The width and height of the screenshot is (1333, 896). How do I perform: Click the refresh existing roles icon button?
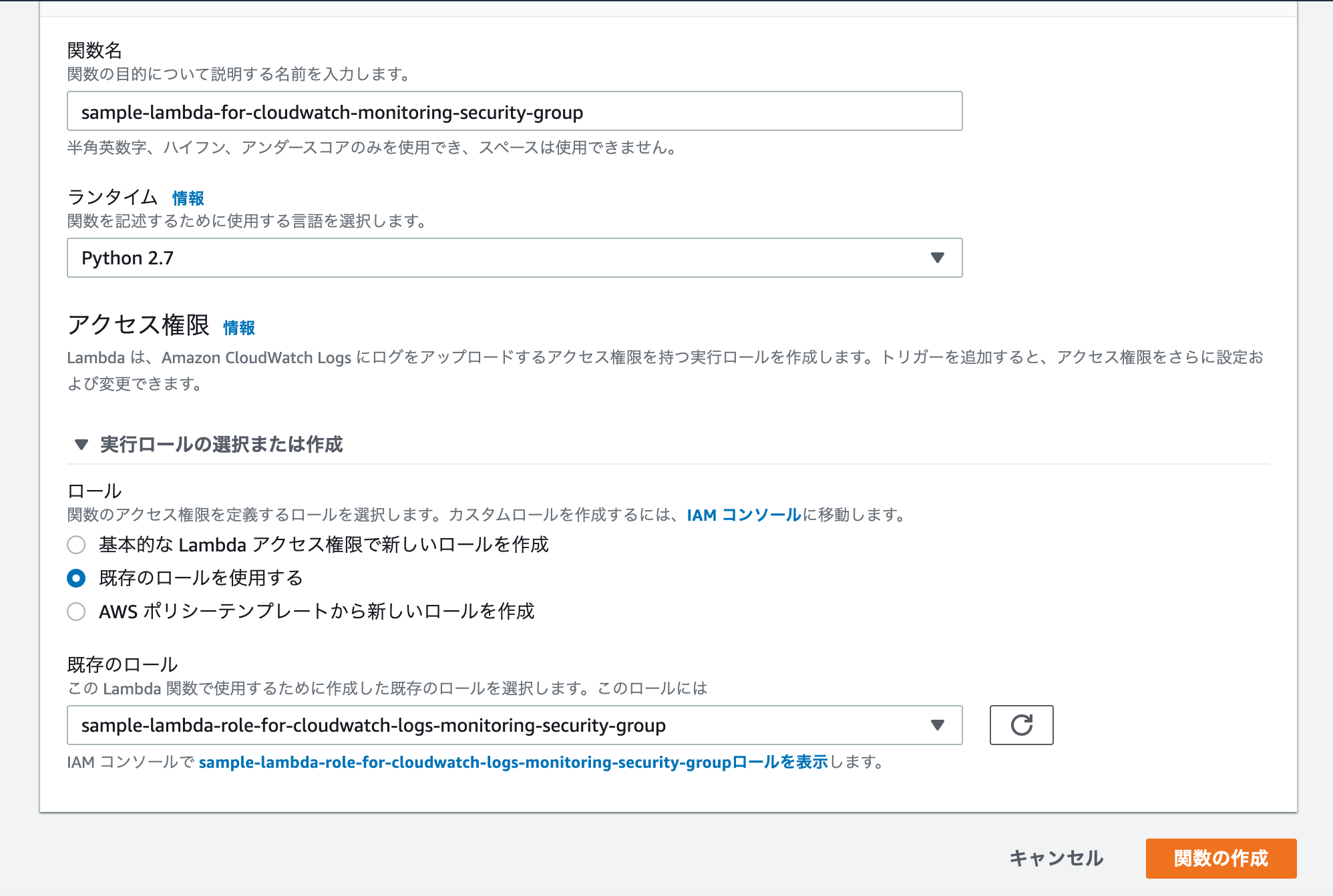tap(1021, 725)
